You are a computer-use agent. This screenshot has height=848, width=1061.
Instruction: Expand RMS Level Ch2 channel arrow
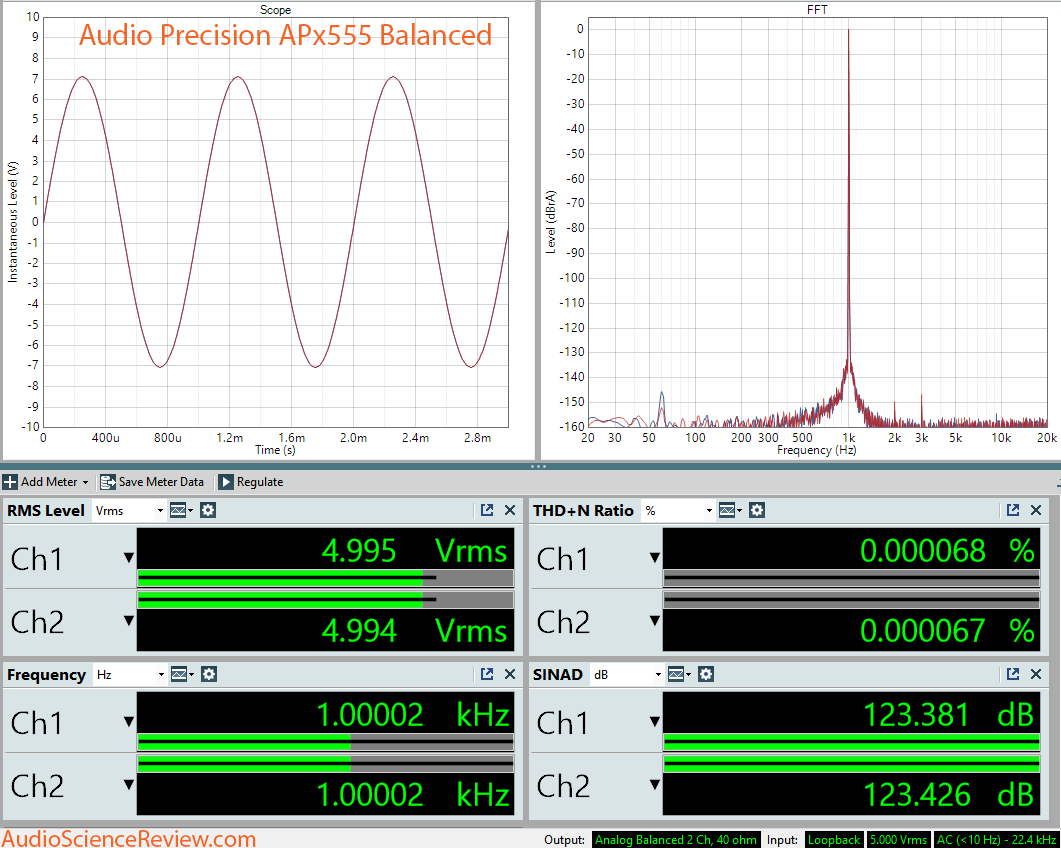pyautogui.click(x=129, y=621)
